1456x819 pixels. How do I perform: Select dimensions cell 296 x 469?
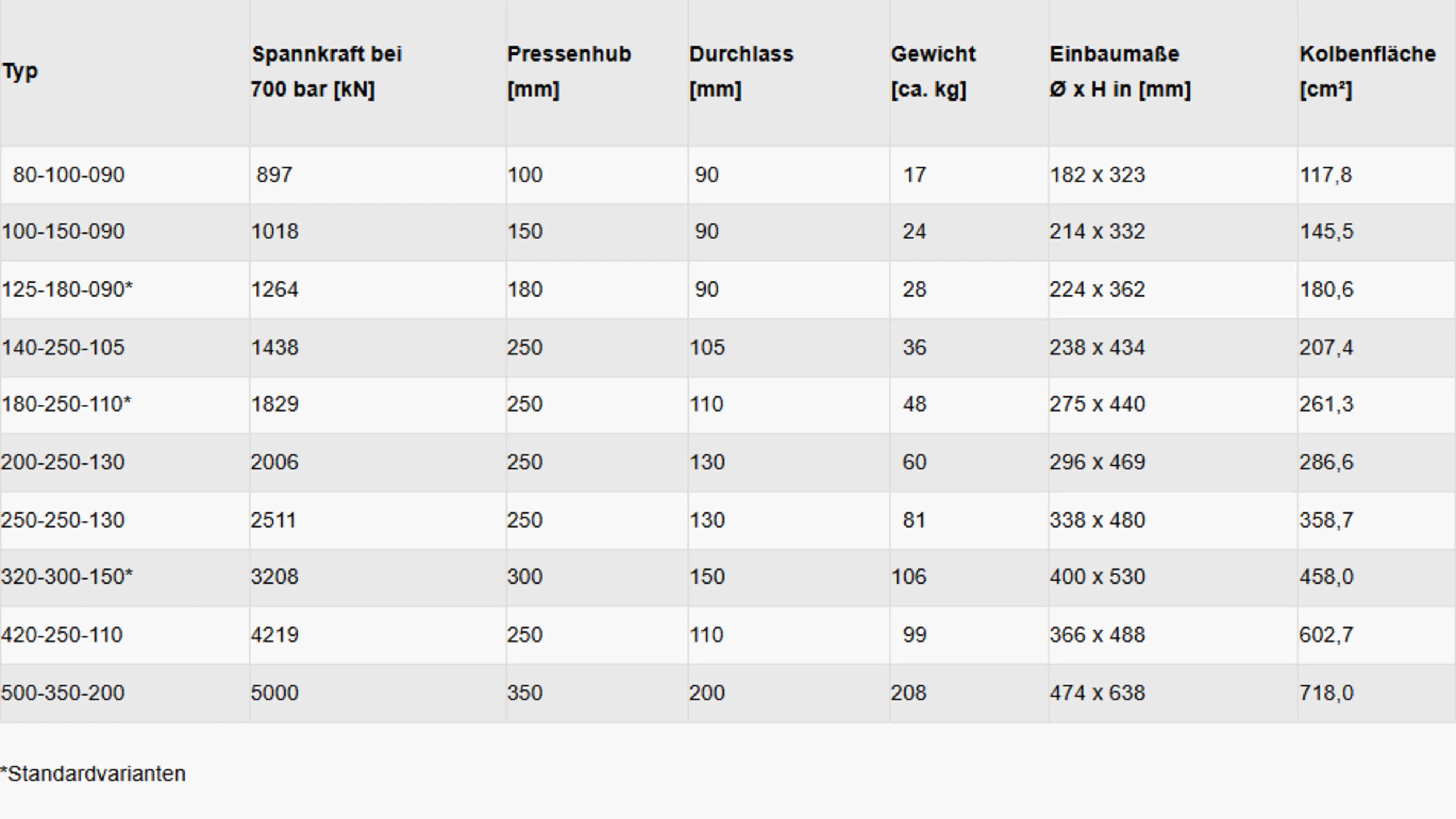1098,462
